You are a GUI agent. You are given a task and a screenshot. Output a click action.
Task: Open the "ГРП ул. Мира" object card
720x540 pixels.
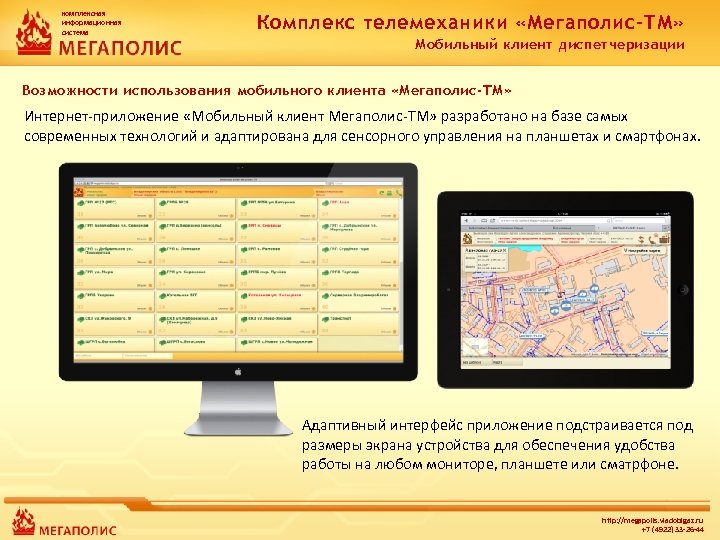[x=114, y=278]
